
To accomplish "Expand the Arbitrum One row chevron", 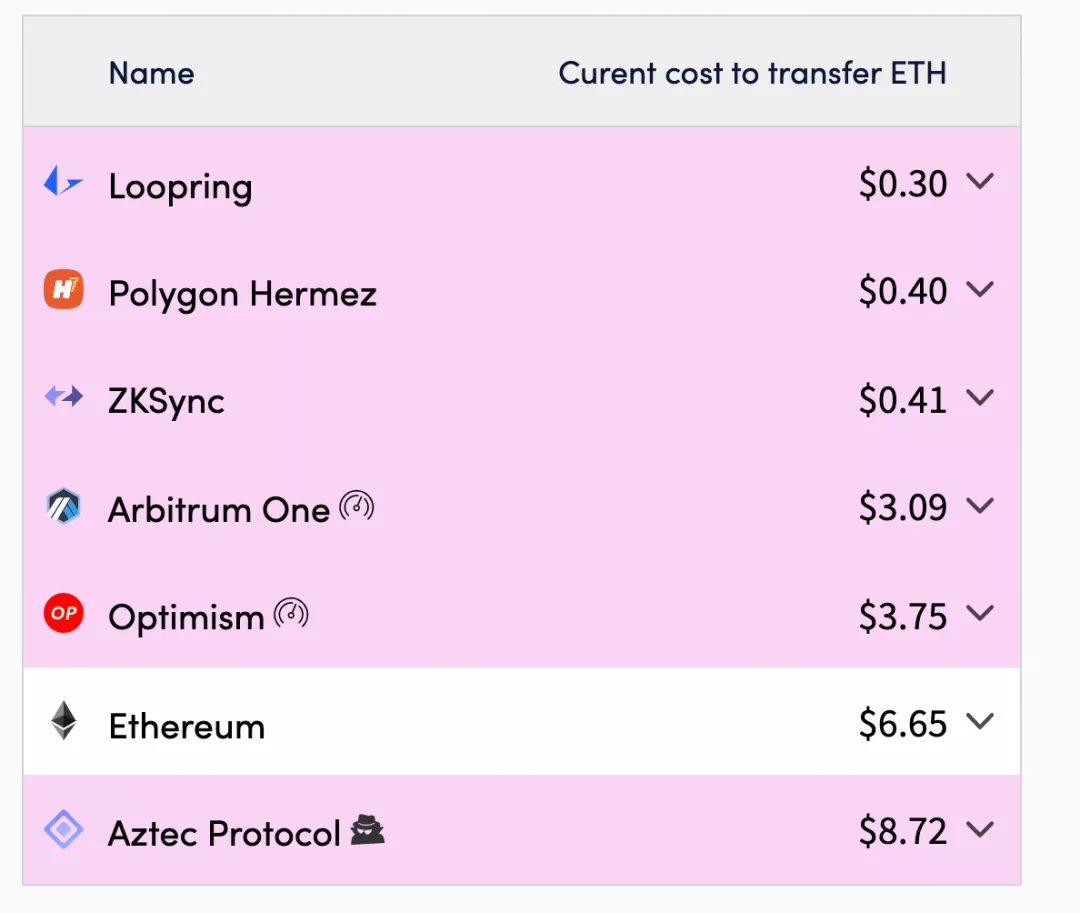I will (979, 505).
